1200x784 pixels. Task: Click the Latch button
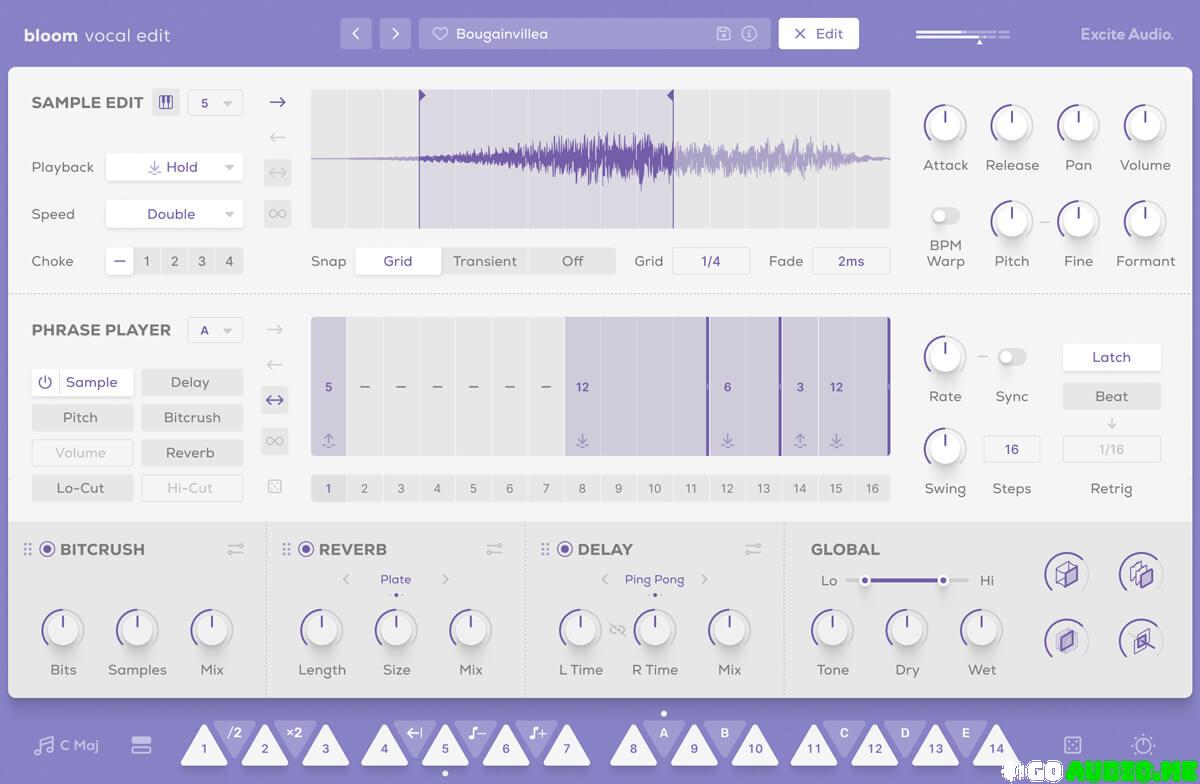click(x=1111, y=357)
